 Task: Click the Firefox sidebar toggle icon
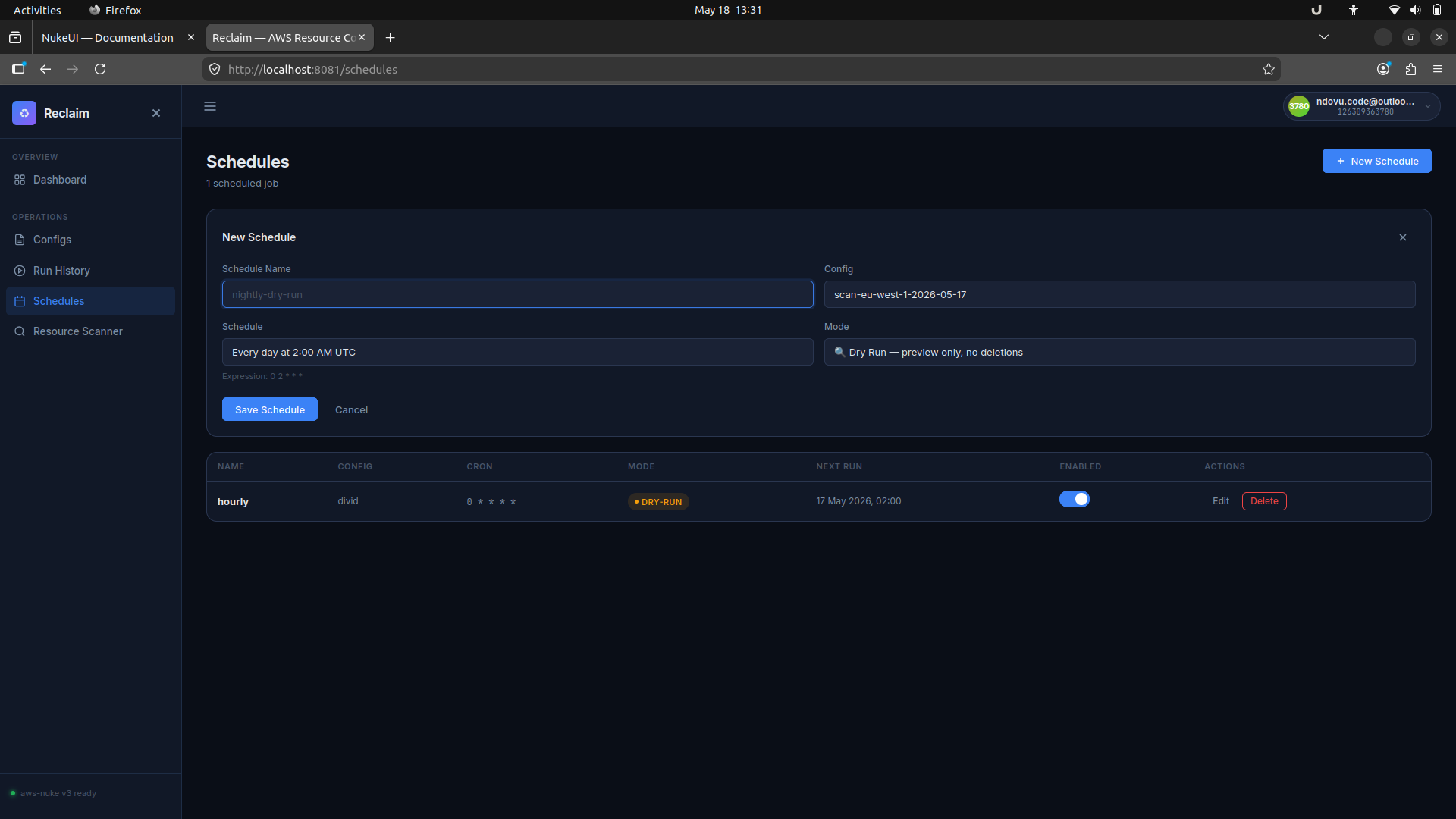click(18, 69)
